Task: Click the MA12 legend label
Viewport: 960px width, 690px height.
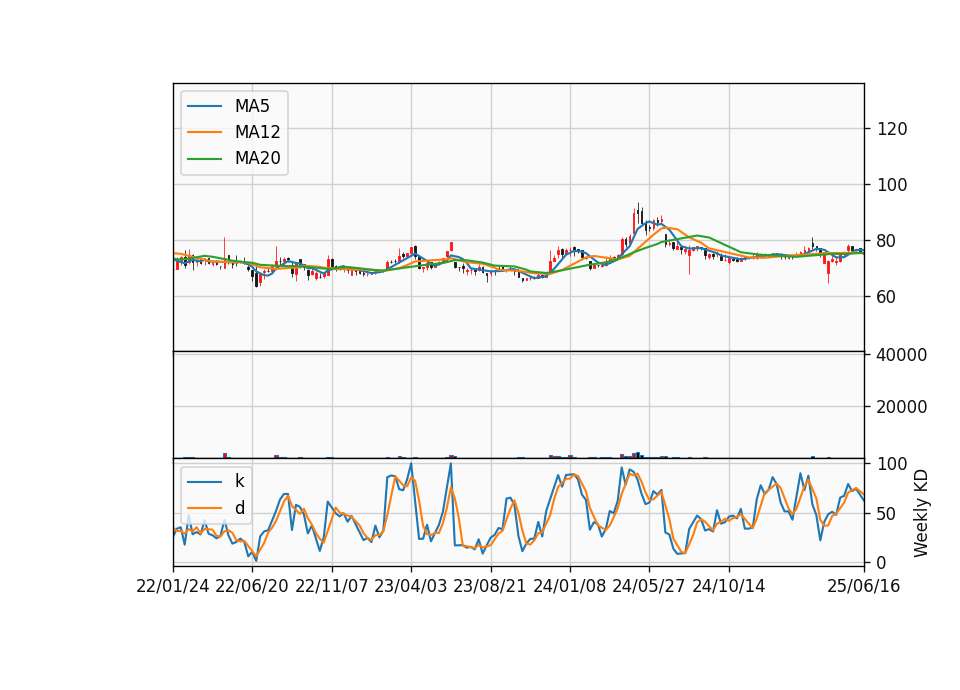Action: click(257, 132)
